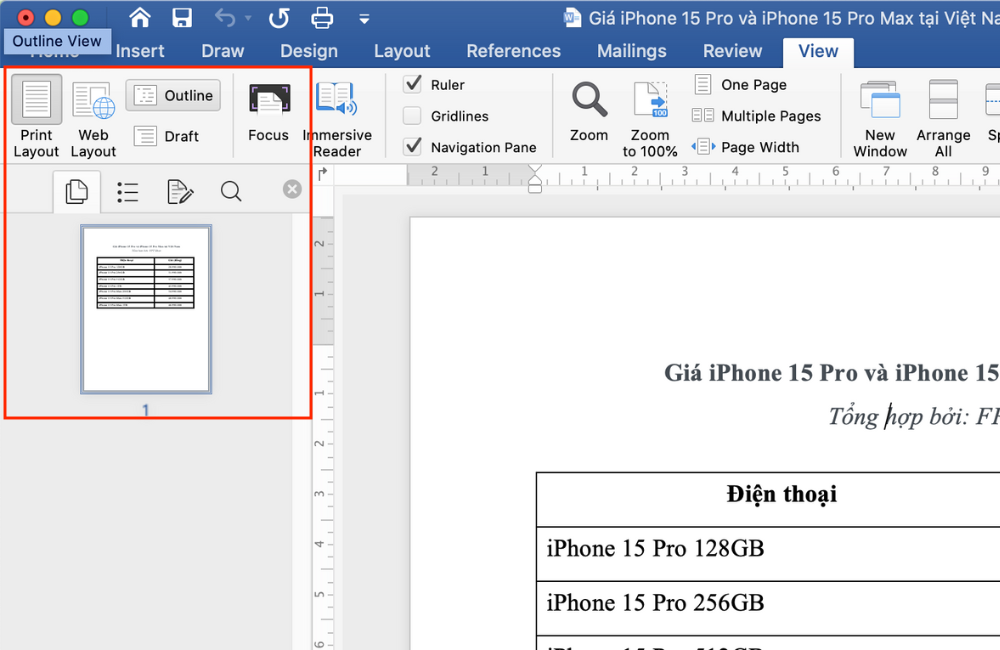1000x650 pixels.
Task: Click the first line indent marker on ruler
Action: [x=535, y=170]
